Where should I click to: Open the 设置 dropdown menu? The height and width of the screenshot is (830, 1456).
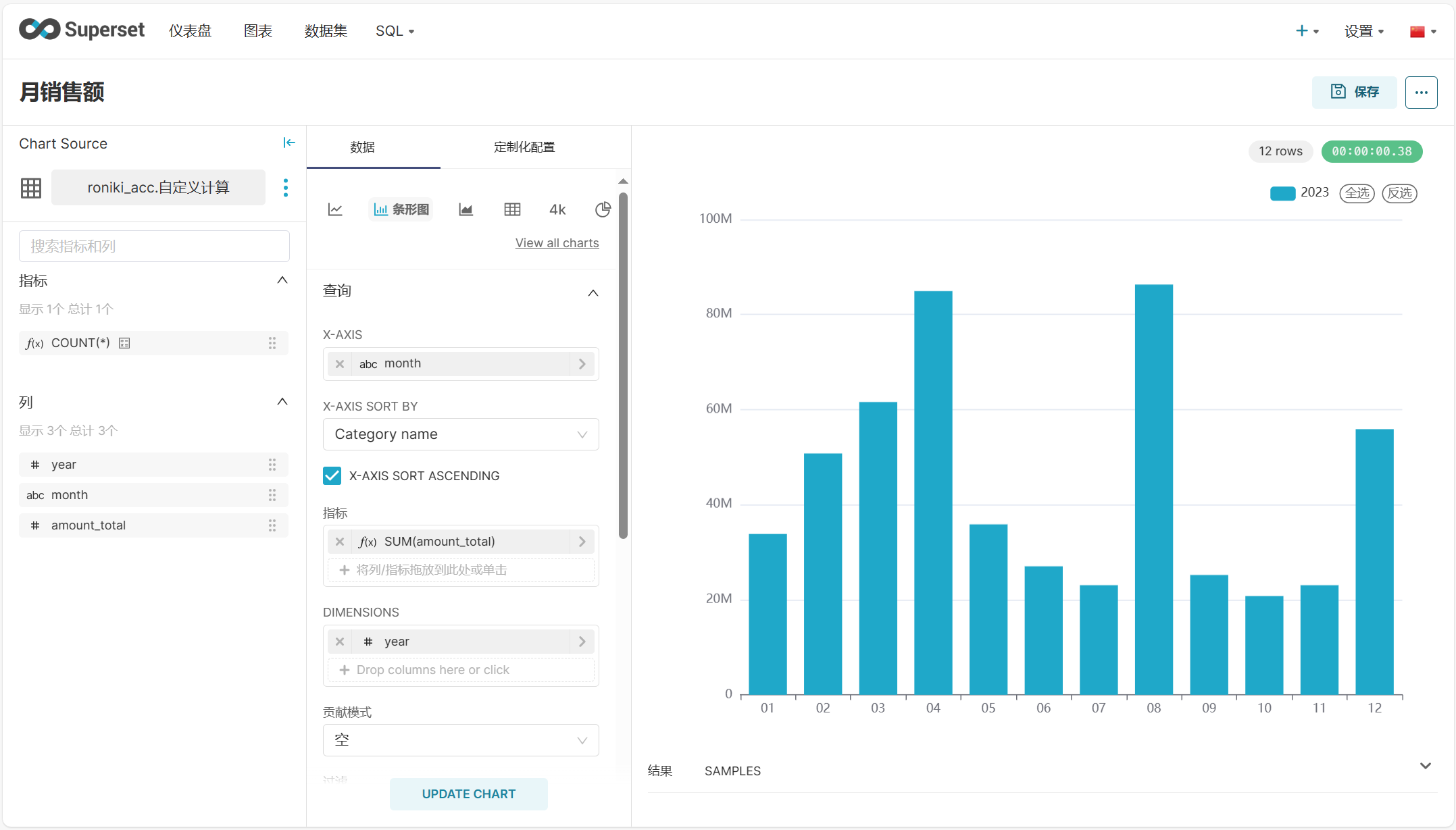click(x=1363, y=31)
